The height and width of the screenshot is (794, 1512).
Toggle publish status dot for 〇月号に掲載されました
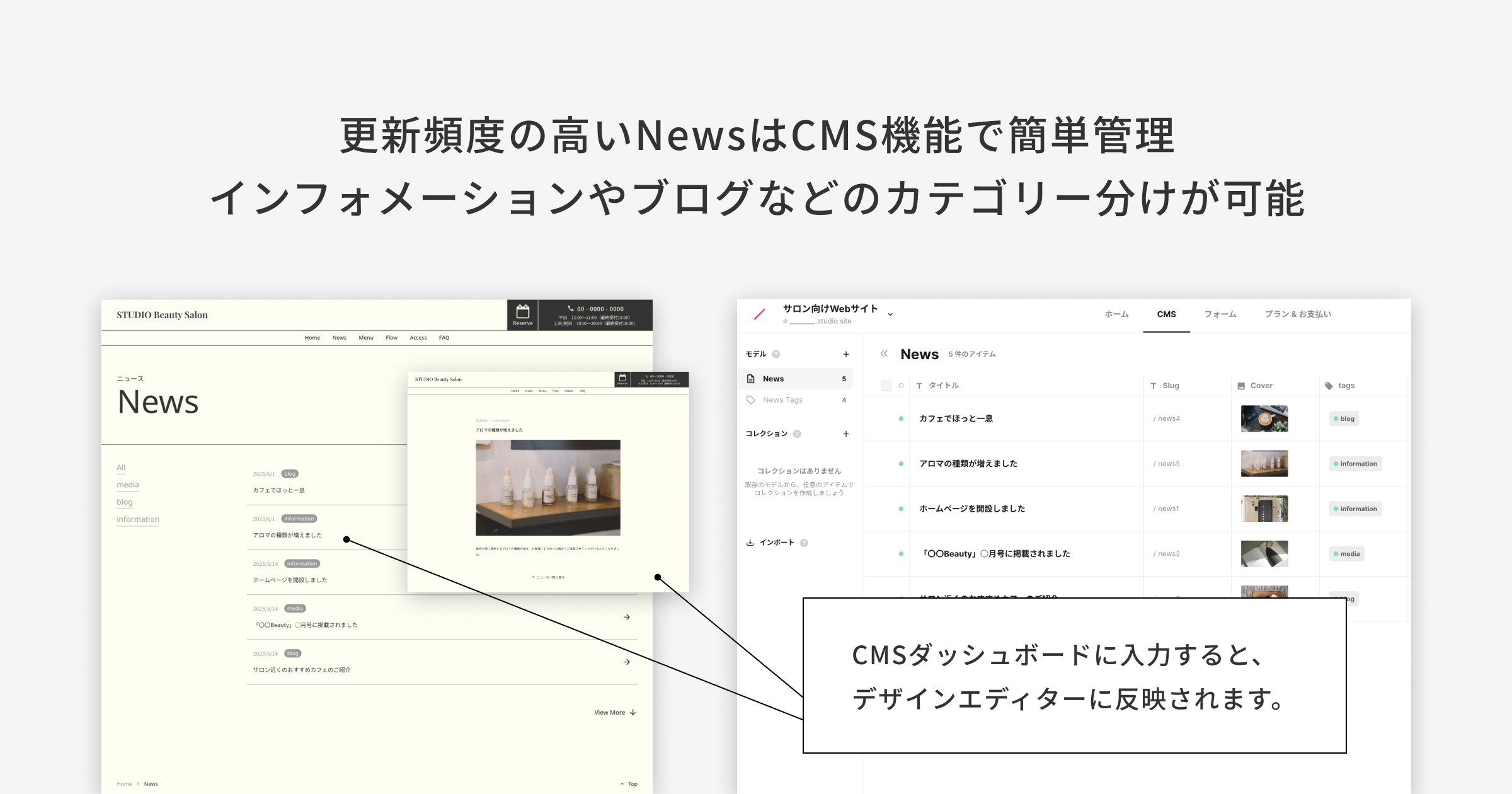901,554
